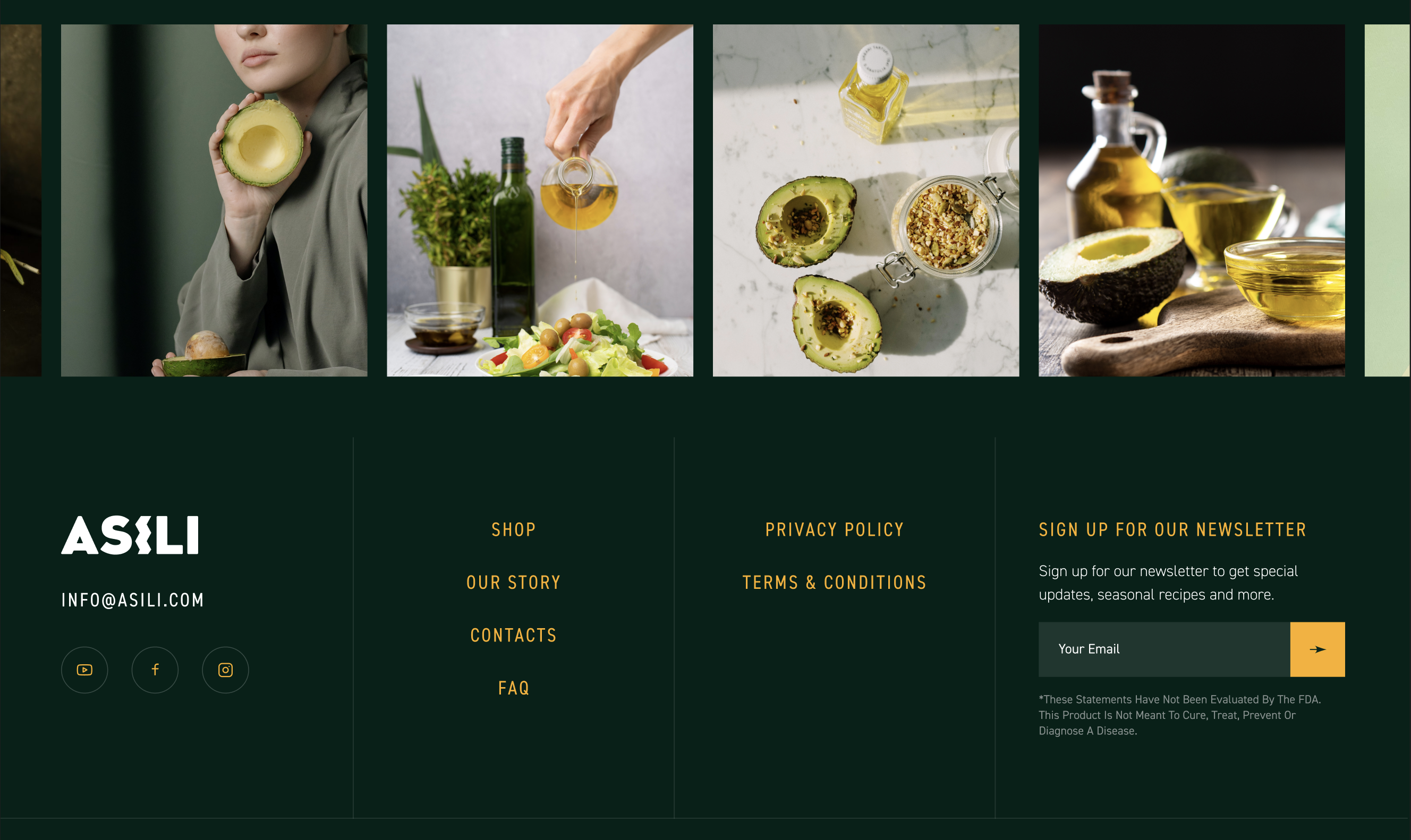View the Privacy Policy page

[x=835, y=530]
